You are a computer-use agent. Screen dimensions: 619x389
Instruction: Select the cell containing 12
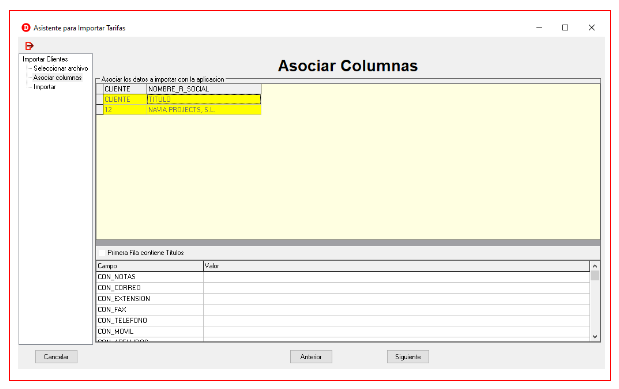(x=125, y=109)
